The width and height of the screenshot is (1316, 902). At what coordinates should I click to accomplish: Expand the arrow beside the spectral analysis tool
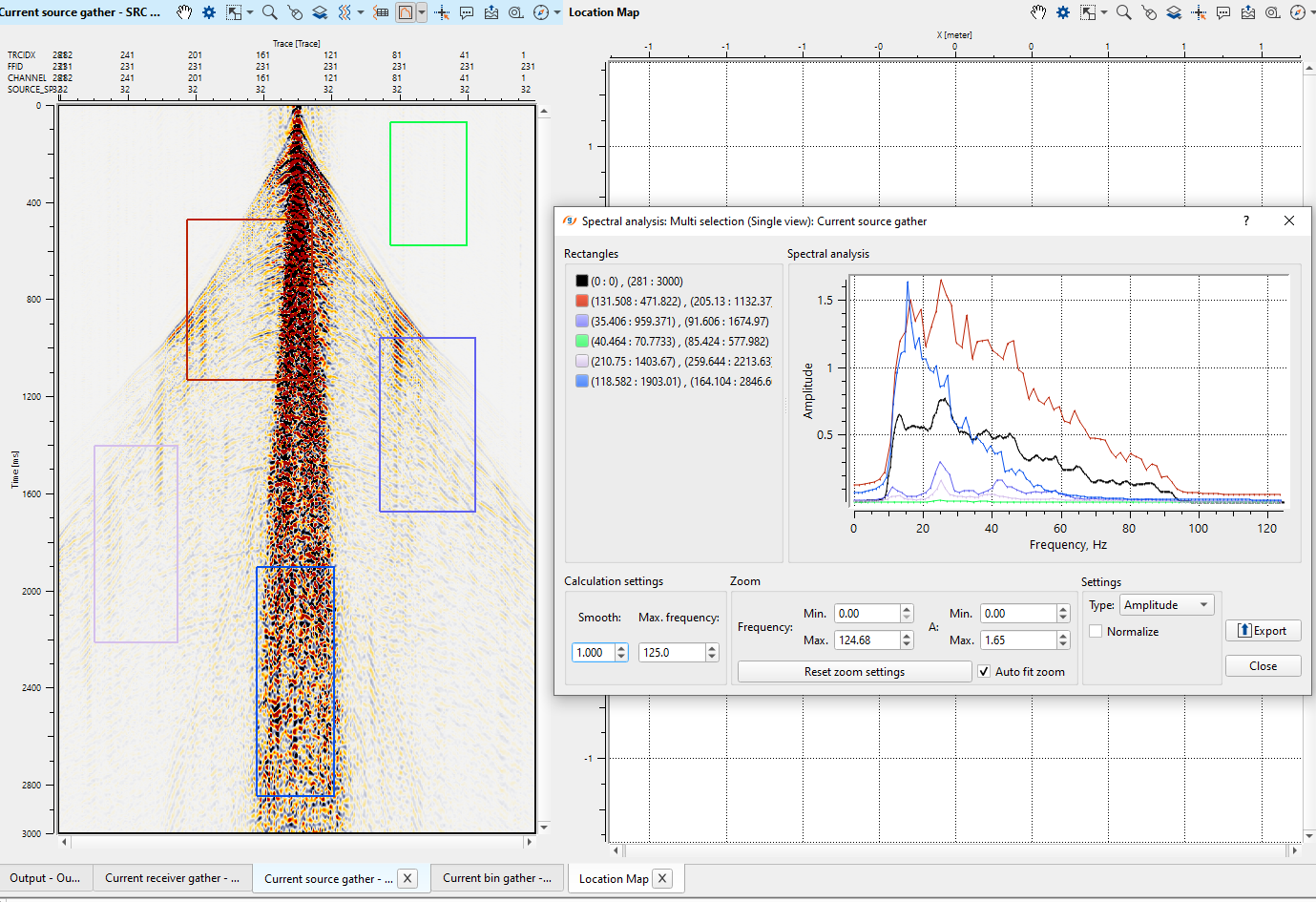click(x=422, y=12)
